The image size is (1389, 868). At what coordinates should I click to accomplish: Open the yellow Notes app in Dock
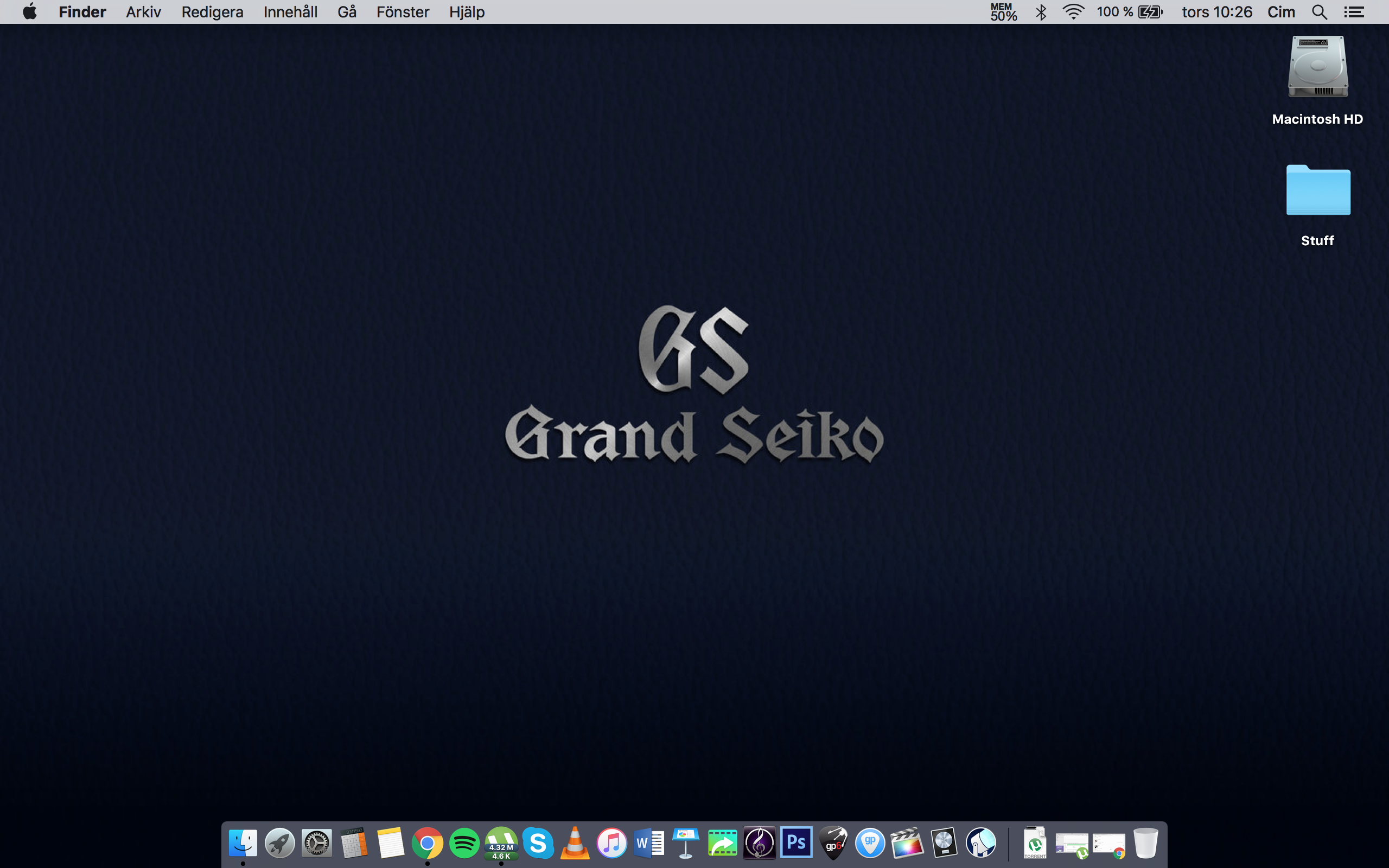point(390,843)
